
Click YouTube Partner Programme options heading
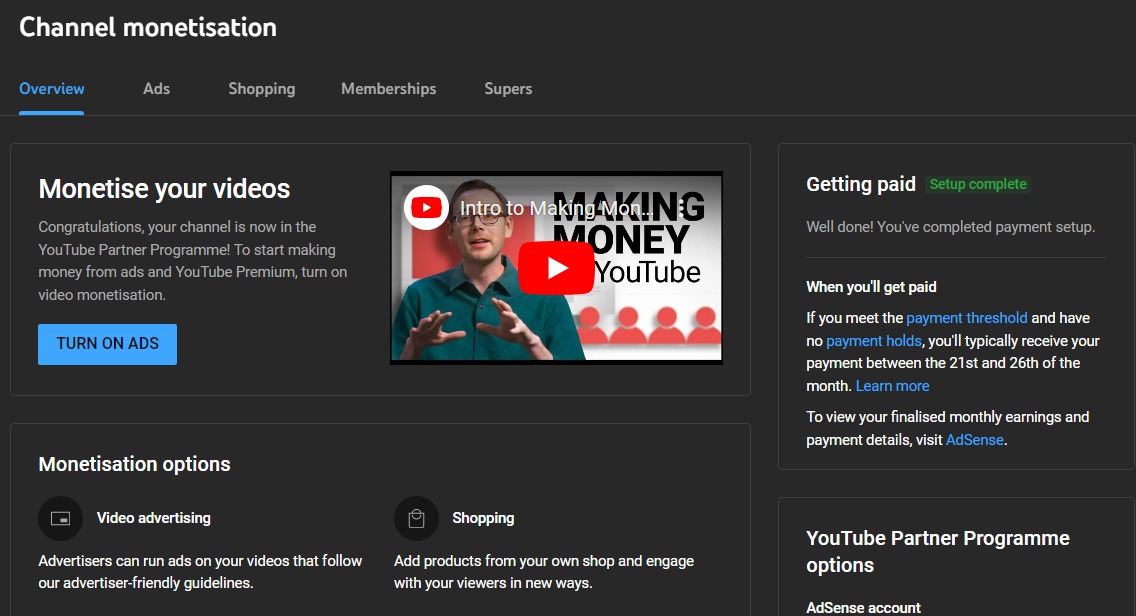pos(938,552)
